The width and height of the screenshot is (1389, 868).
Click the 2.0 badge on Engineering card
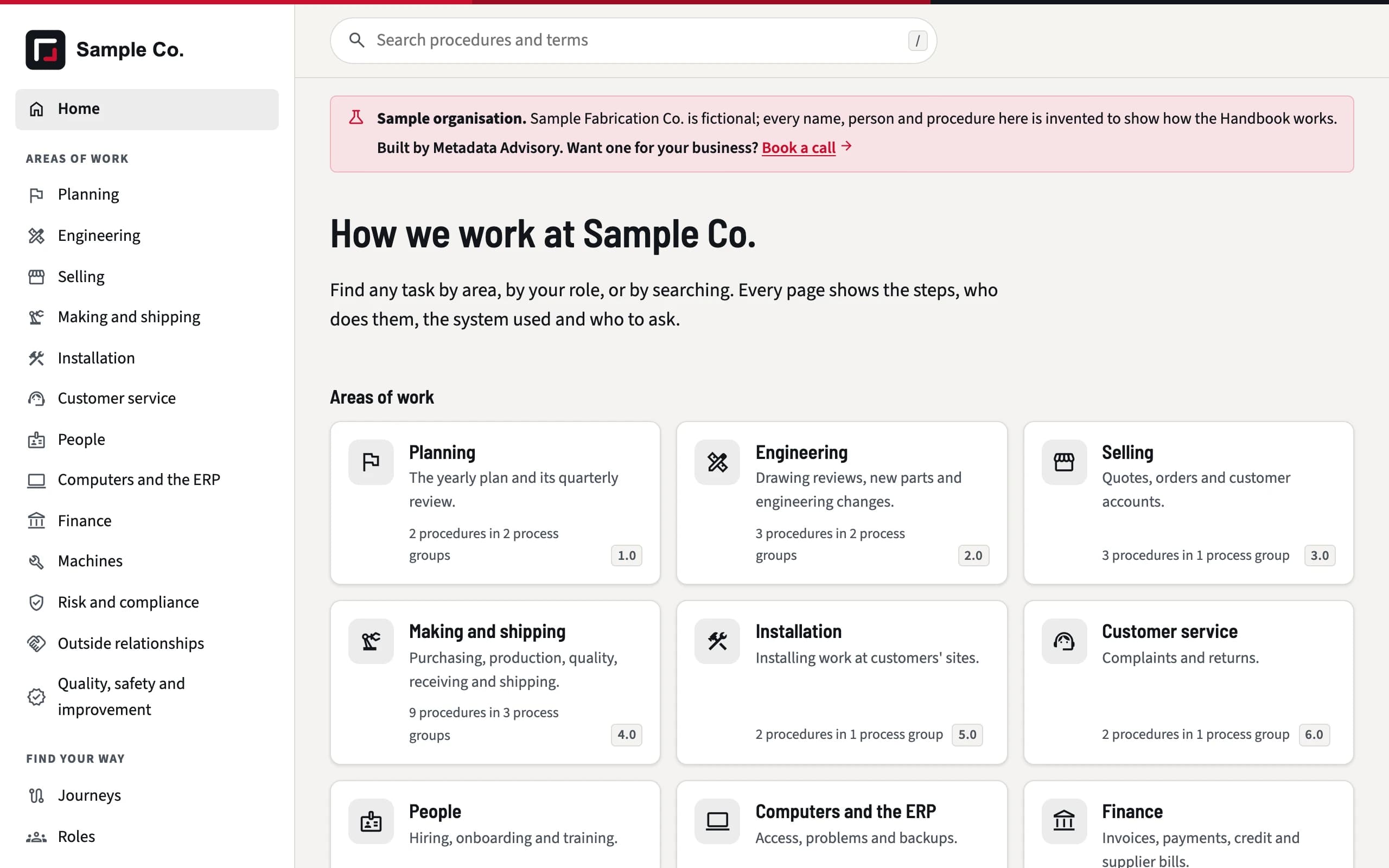pyautogui.click(x=973, y=556)
